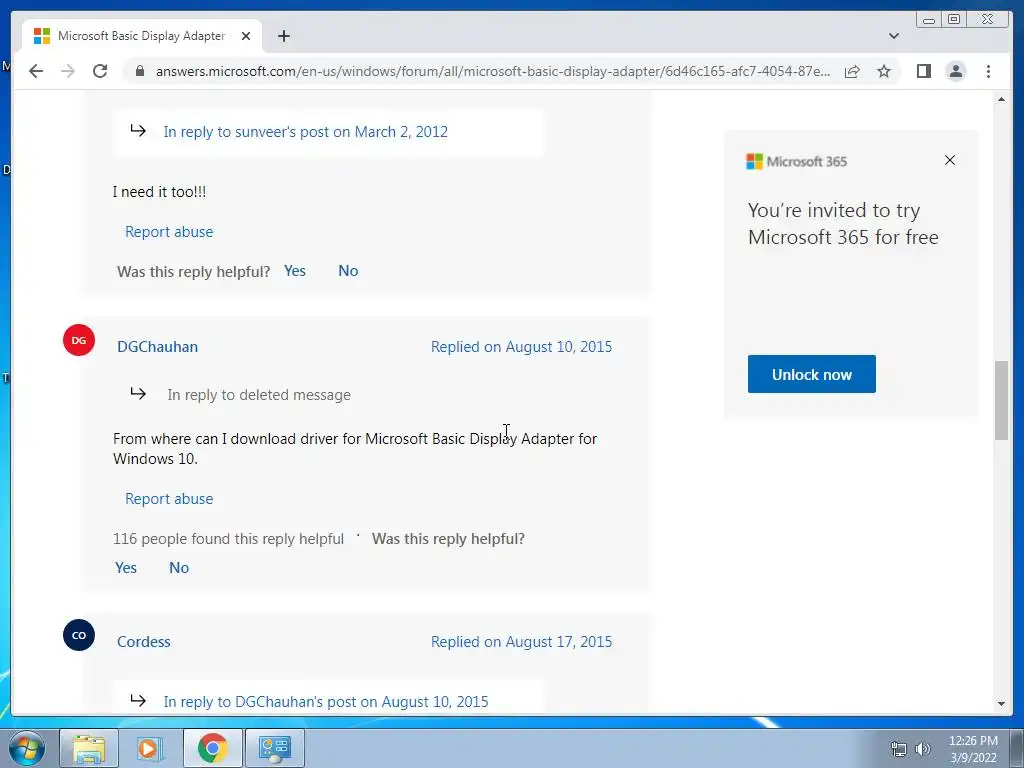Report abuse on DGChauhan's reply

click(168, 499)
